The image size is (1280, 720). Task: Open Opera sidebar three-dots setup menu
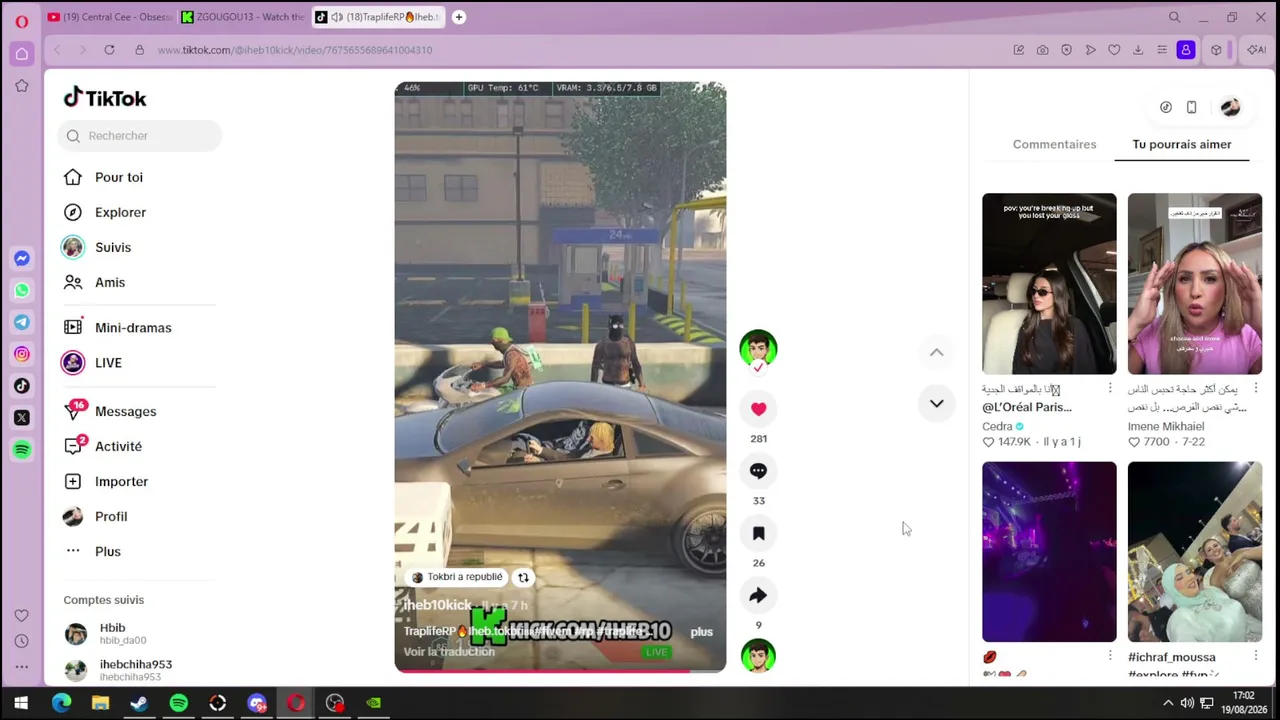21,667
